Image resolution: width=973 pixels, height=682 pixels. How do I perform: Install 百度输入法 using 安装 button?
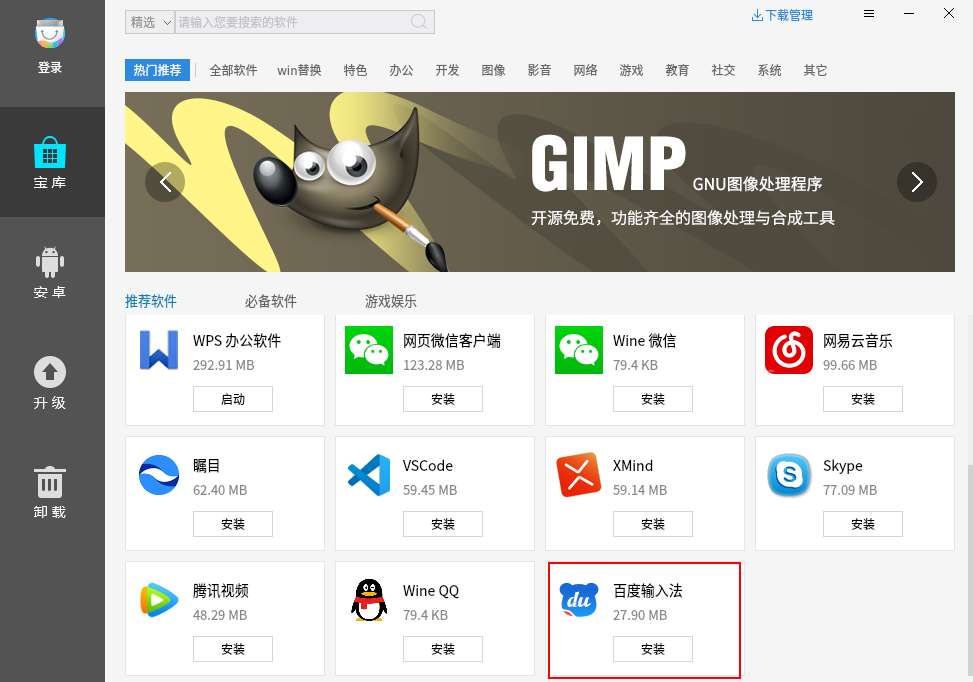click(x=652, y=649)
